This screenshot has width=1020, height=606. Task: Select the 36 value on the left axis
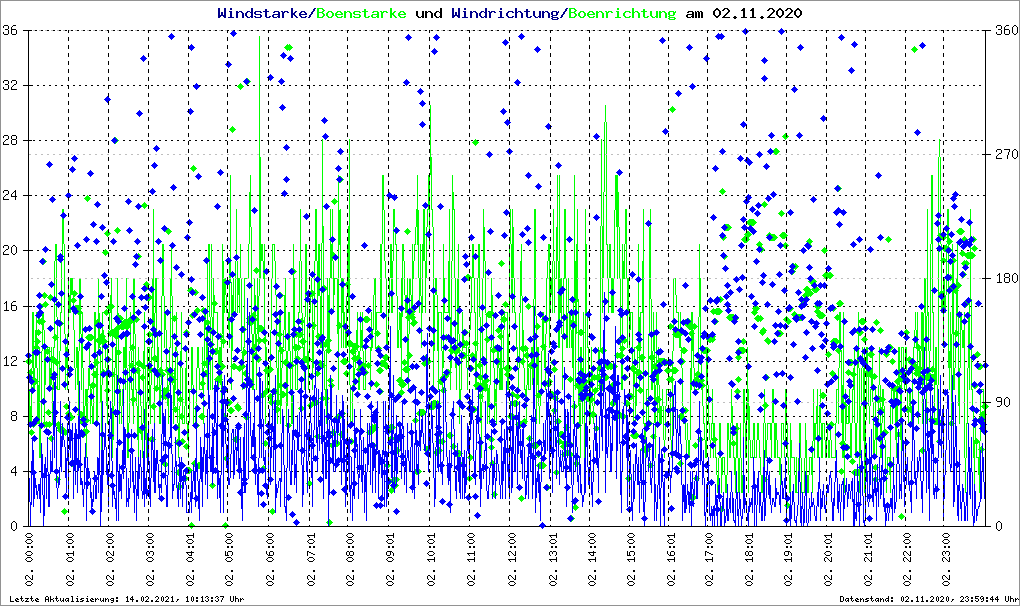pyautogui.click(x=14, y=31)
